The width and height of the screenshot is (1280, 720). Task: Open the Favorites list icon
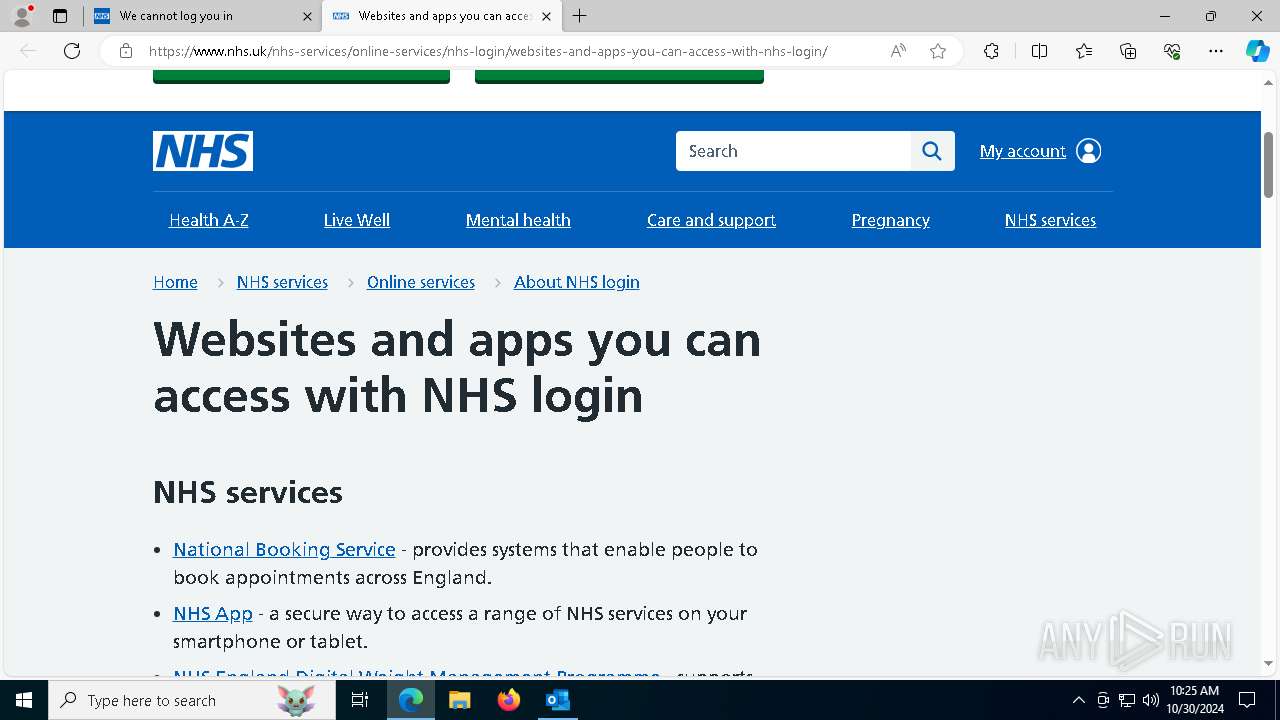click(x=1084, y=51)
